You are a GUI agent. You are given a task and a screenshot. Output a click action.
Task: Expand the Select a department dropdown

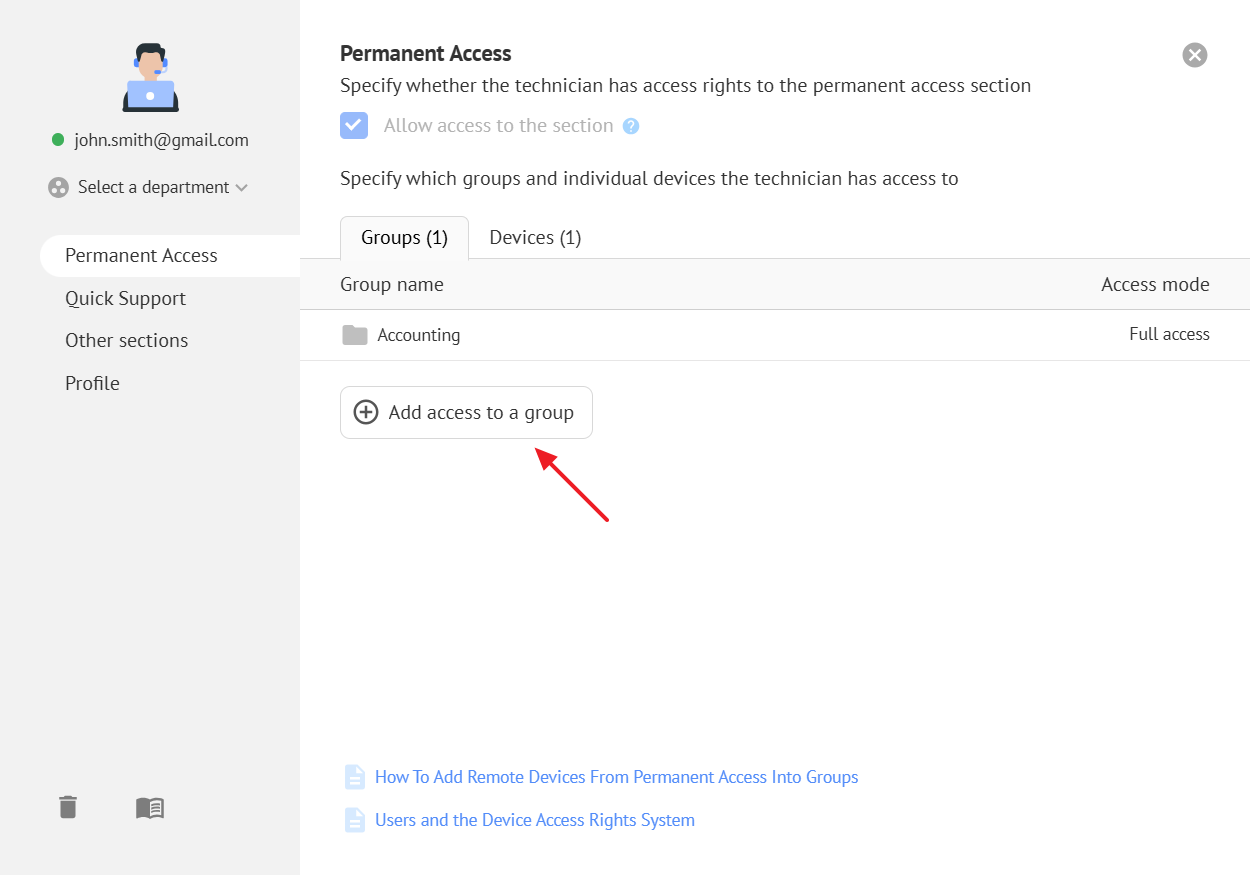click(162, 188)
